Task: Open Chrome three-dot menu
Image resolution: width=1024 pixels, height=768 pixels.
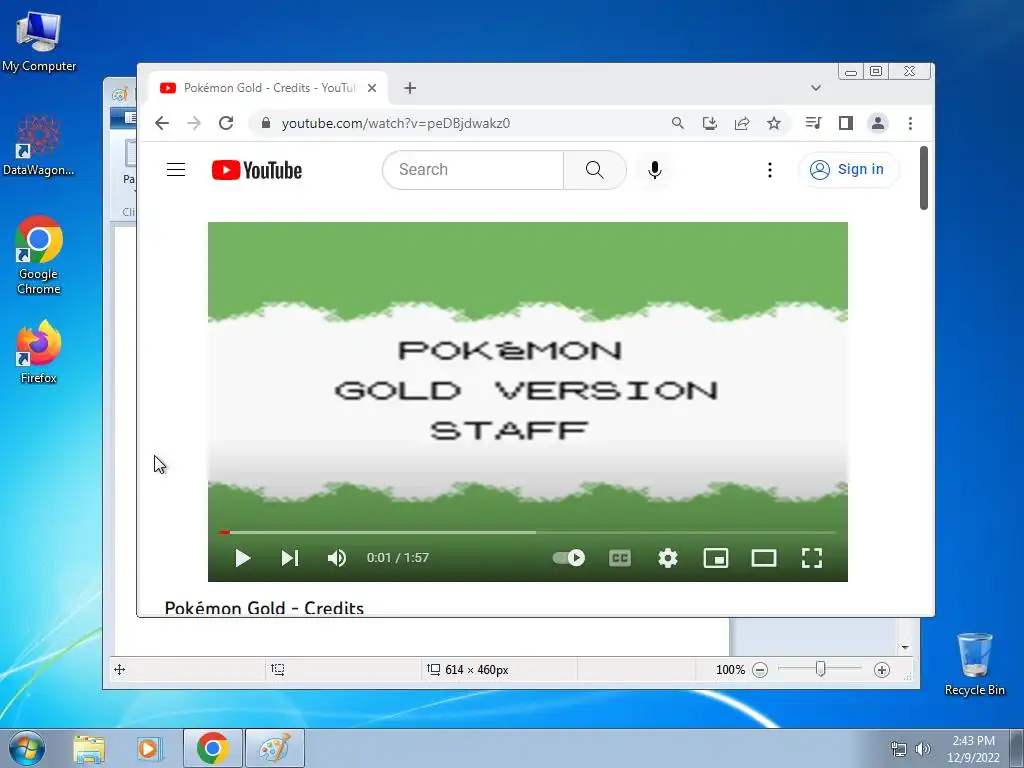Action: coord(910,123)
